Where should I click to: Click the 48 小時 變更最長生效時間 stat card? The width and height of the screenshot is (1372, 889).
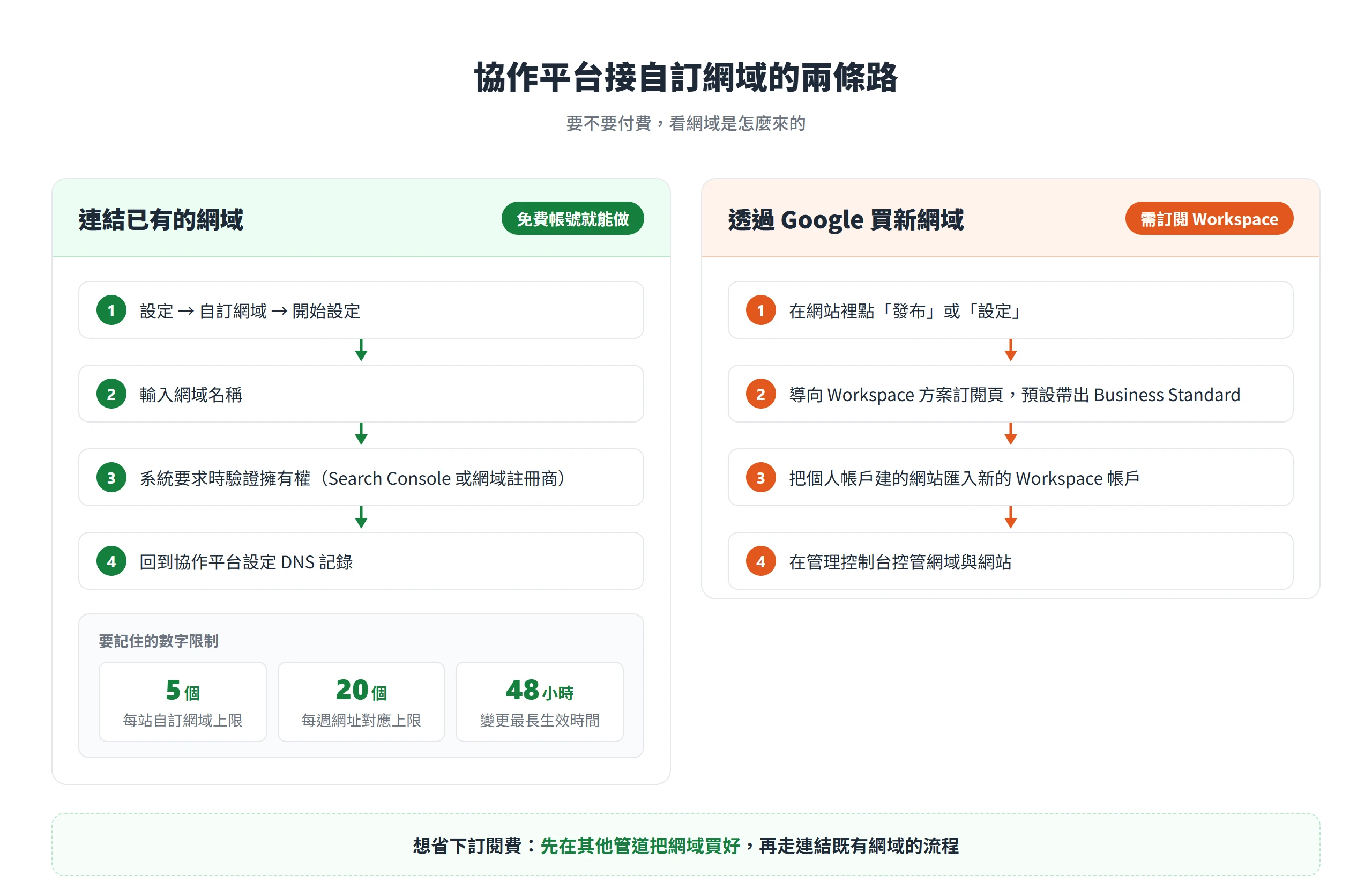[540, 702]
